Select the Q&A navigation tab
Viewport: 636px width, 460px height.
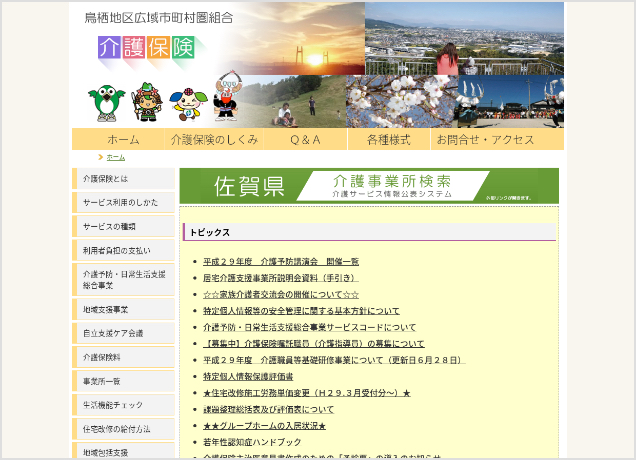[x=305, y=140]
